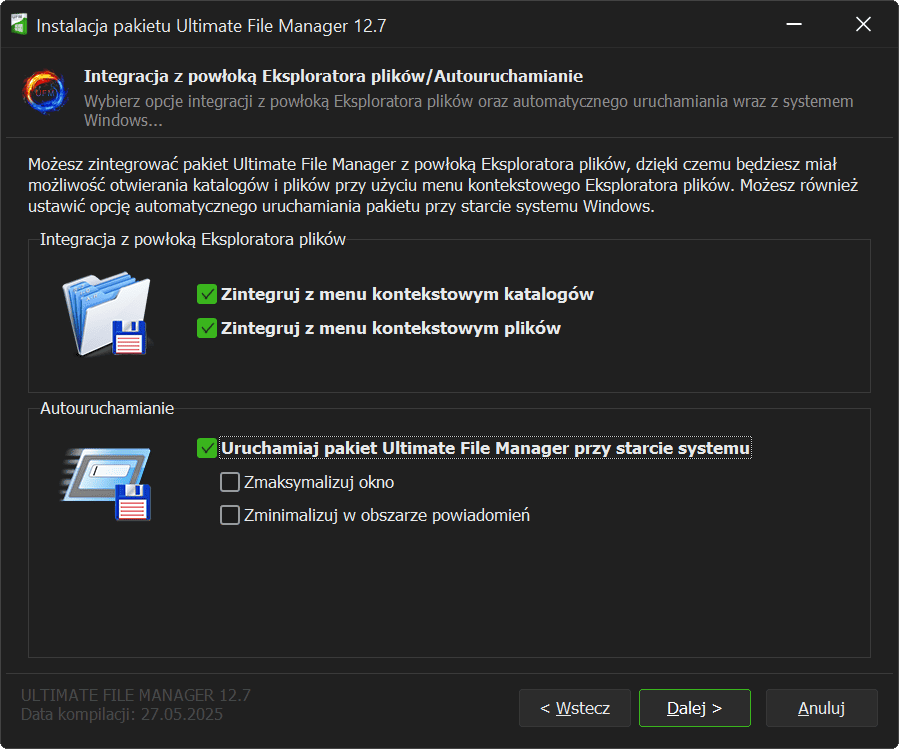The image size is (899, 749).
Task: Click the installer icon in the title bar
Action: pos(18,25)
